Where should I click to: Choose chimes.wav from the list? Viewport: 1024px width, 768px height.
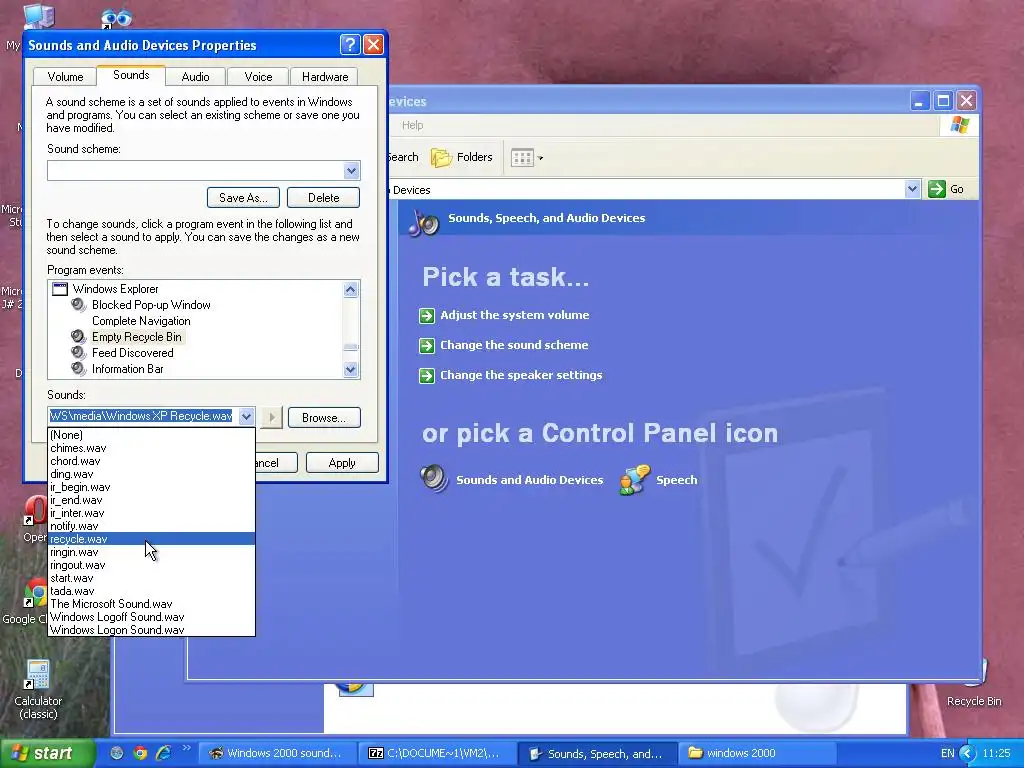pos(152,448)
